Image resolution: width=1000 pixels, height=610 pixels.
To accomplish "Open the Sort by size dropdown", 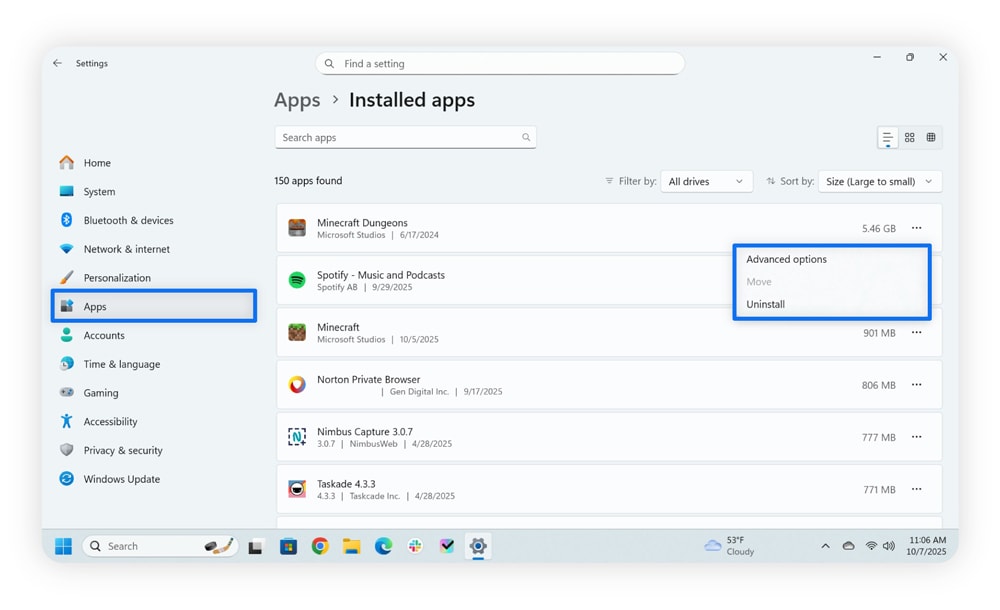I will coord(880,181).
